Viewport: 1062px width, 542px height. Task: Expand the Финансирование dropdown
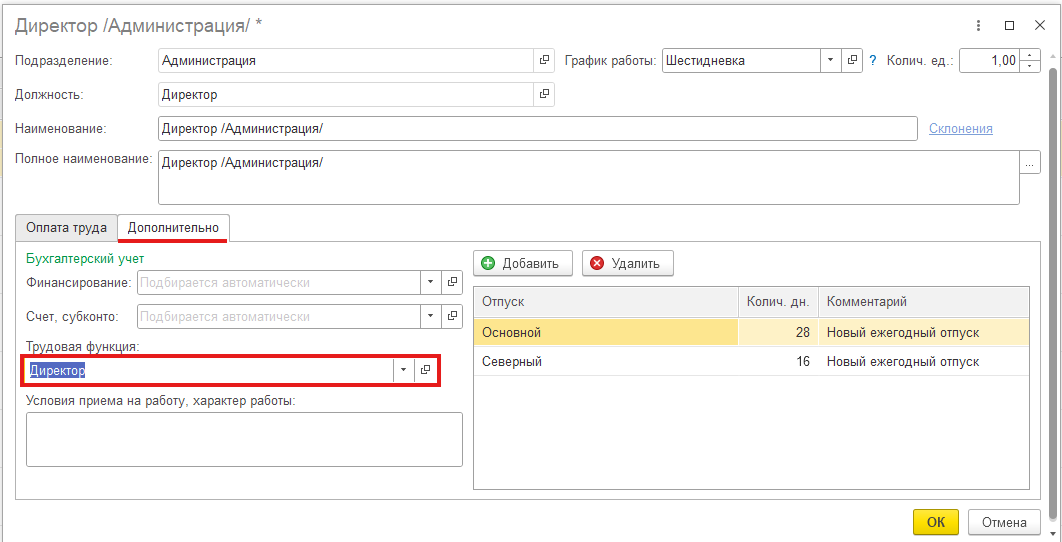coord(431,283)
